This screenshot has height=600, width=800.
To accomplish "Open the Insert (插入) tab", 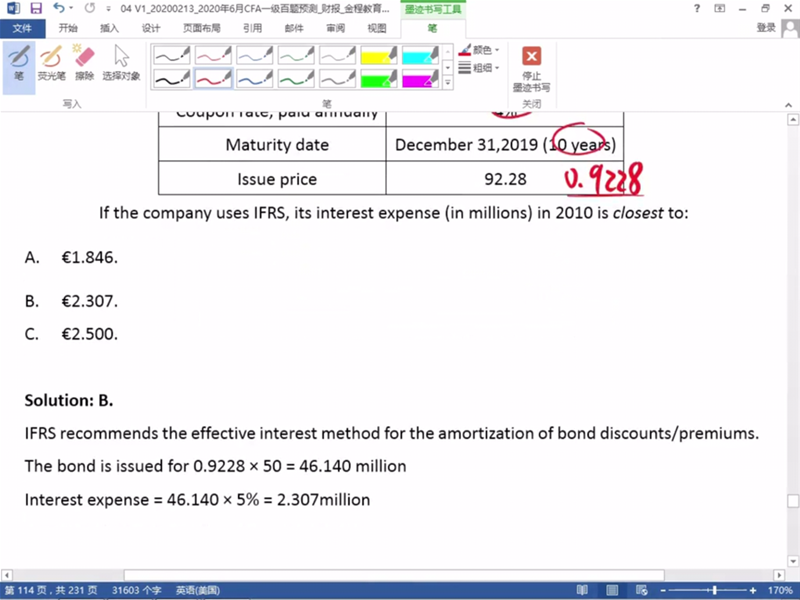I will tap(109, 28).
